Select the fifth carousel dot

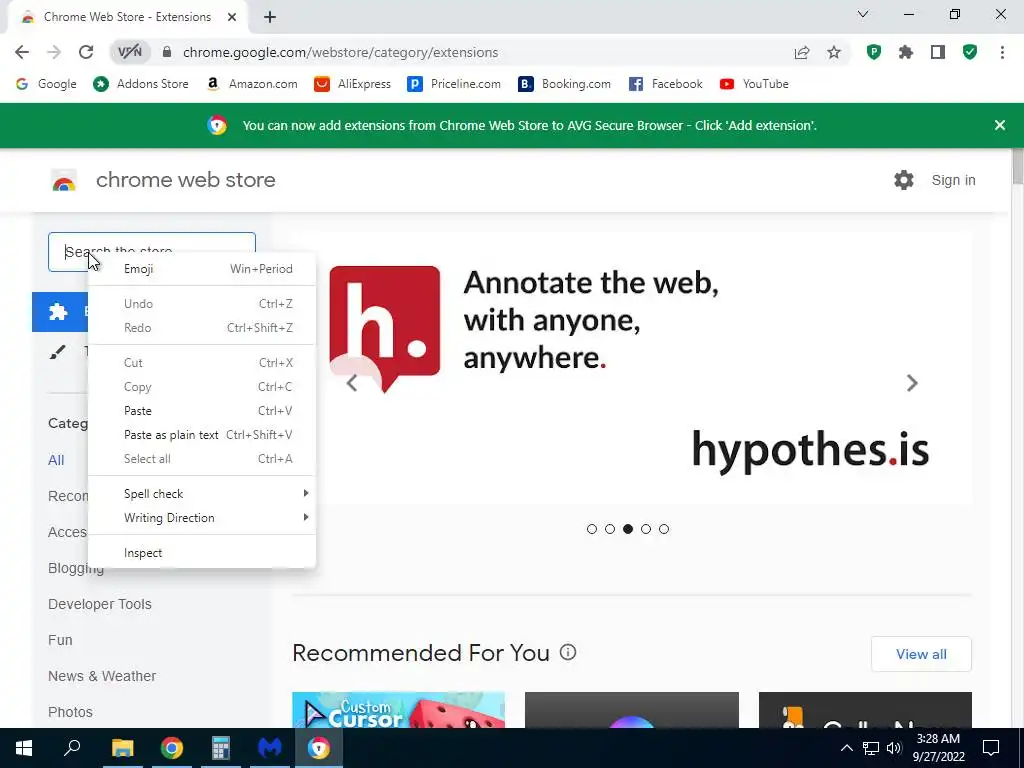(x=664, y=529)
